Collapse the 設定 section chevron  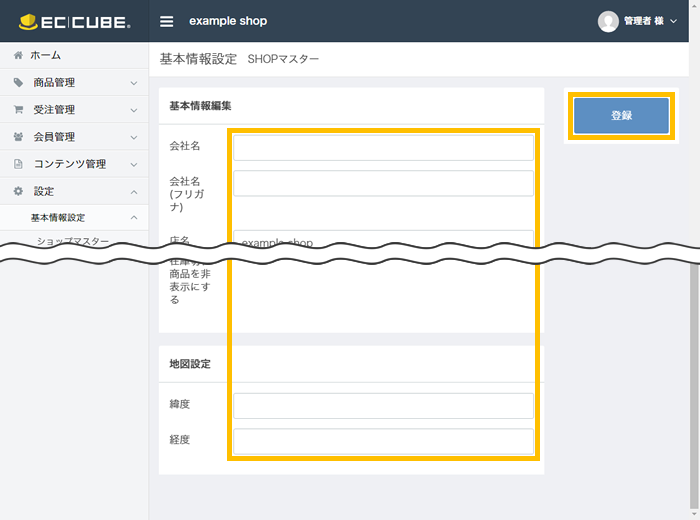134,191
